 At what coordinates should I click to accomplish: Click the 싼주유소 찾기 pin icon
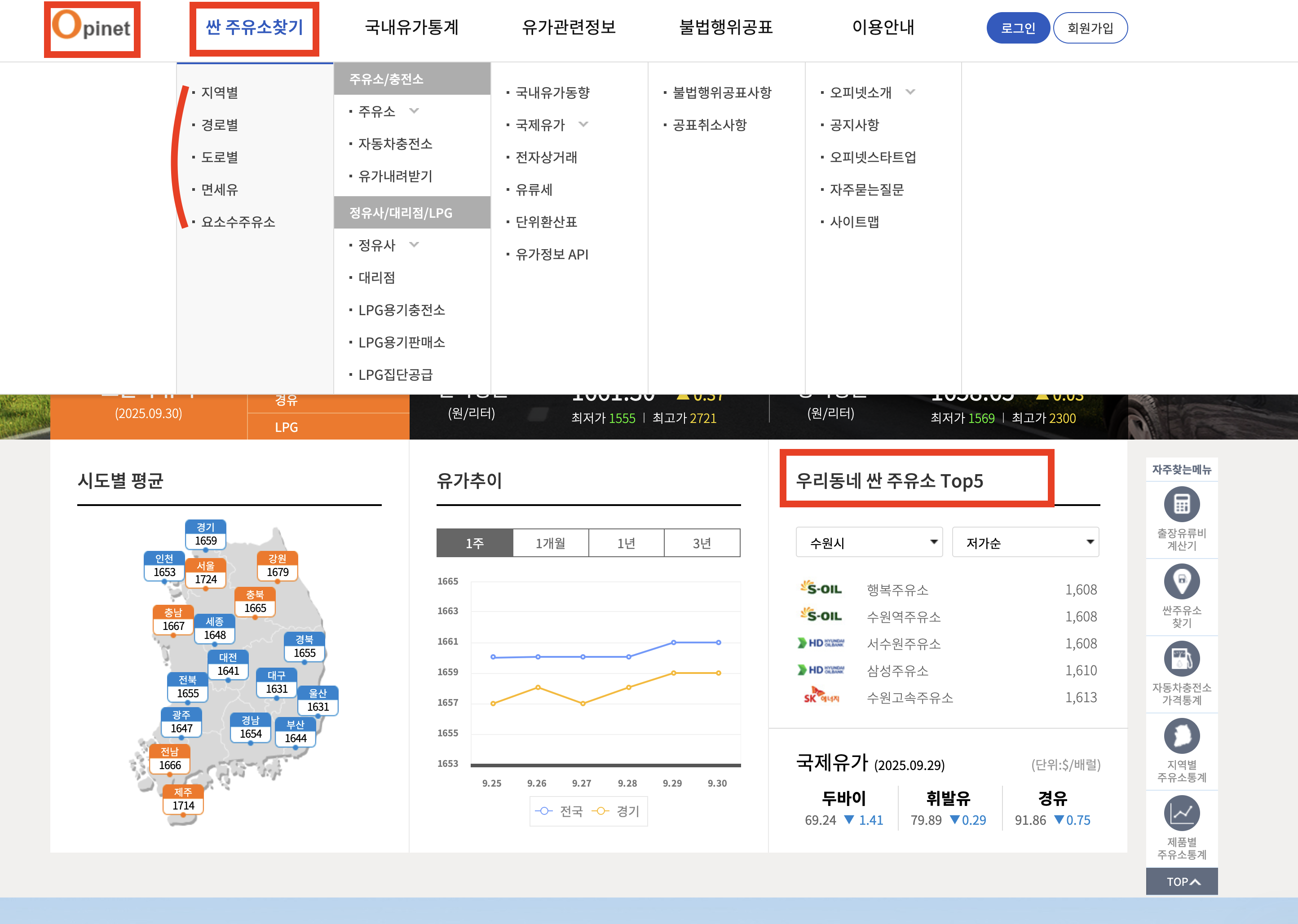[x=1181, y=581]
